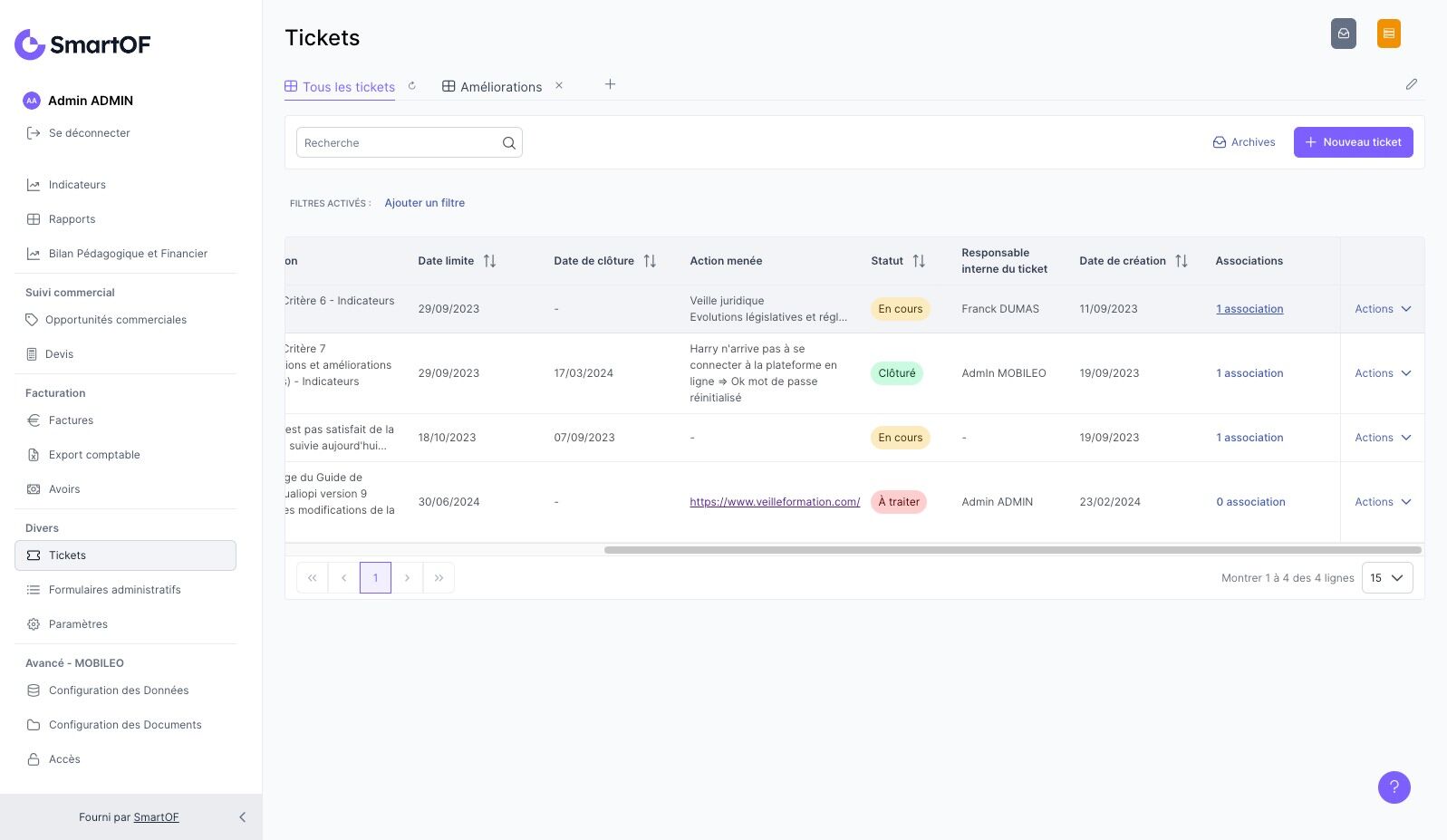Click the À traiter status badge
The image size is (1447, 840).
pyautogui.click(x=899, y=502)
